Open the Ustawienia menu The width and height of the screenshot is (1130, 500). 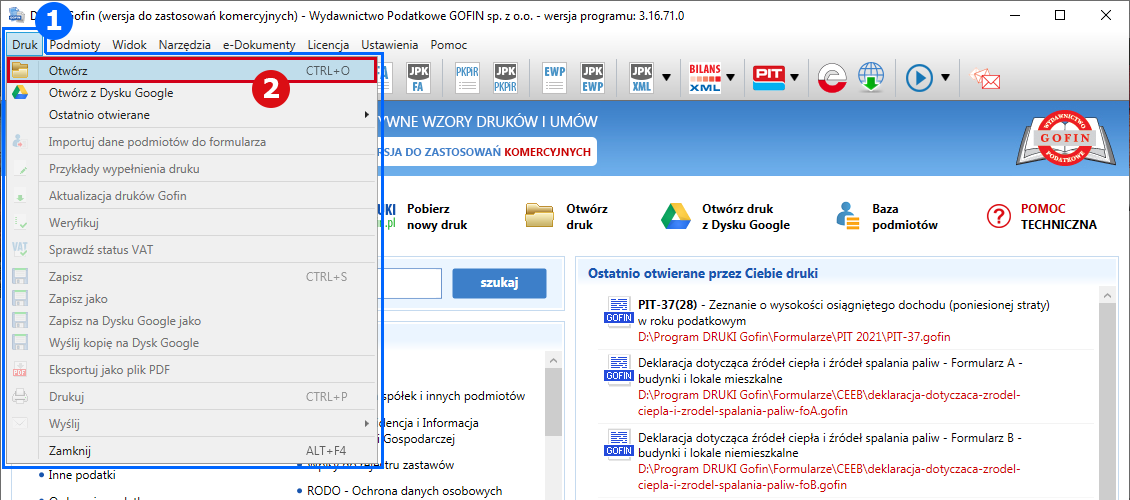coord(390,45)
